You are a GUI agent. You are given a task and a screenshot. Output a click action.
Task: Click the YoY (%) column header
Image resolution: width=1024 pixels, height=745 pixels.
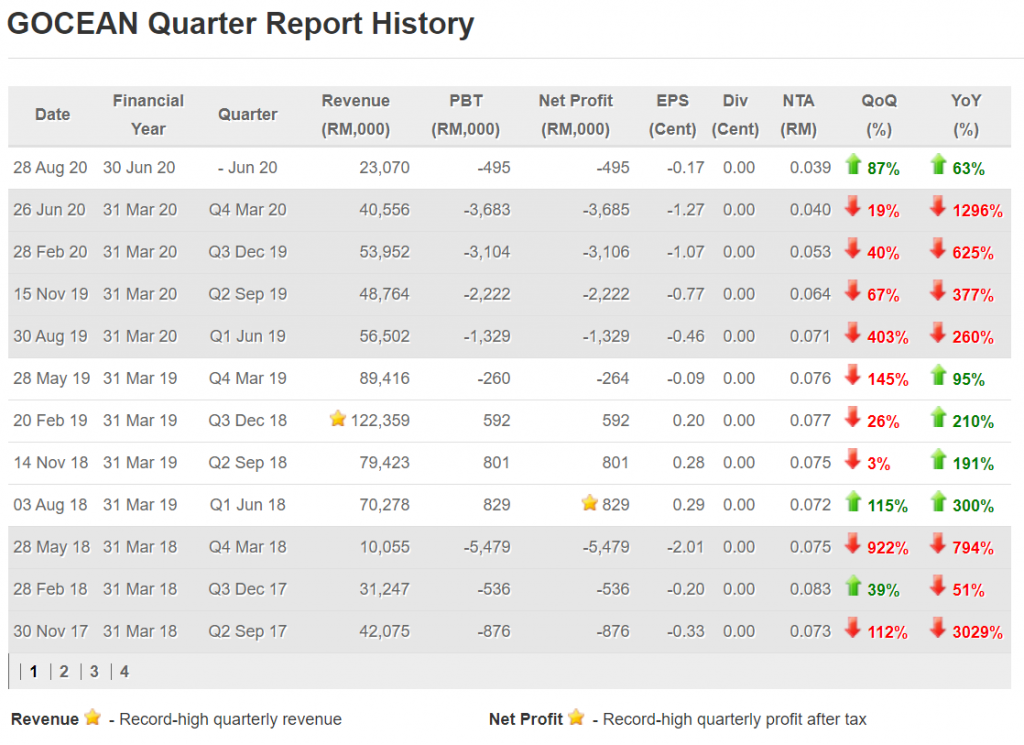pyautogui.click(x=965, y=115)
